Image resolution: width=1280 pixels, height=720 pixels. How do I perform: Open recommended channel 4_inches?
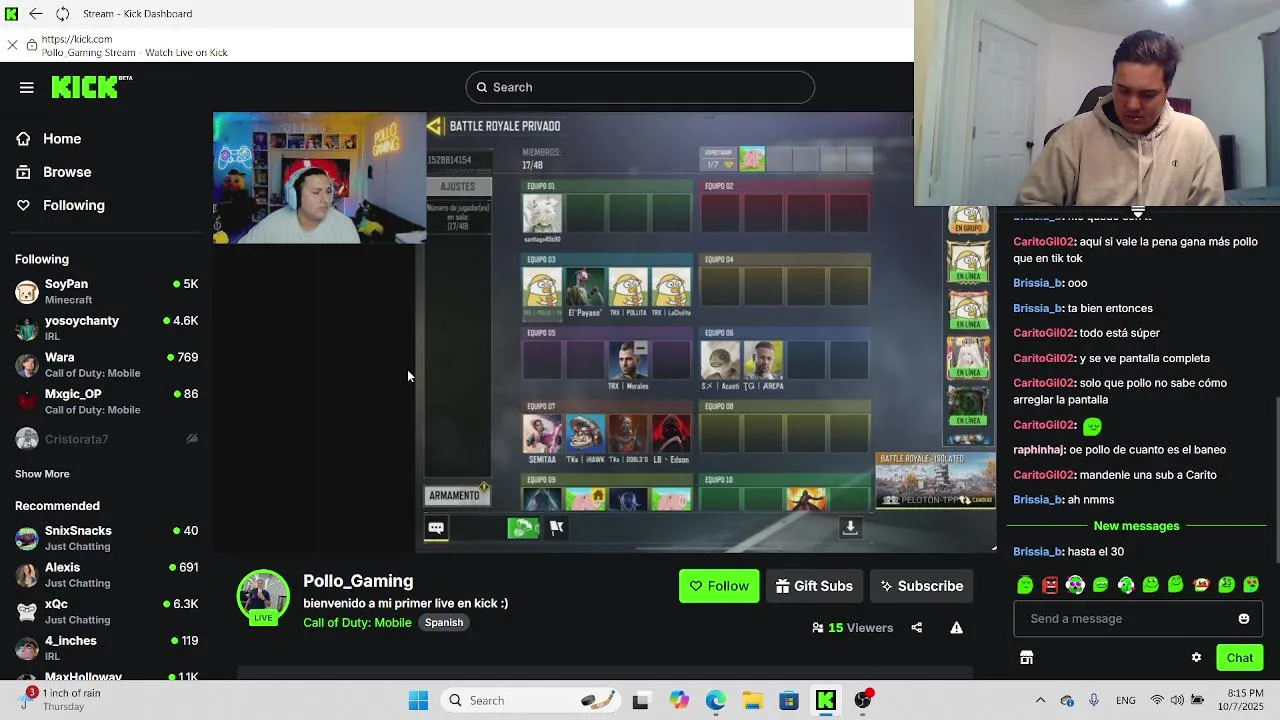tap(107, 648)
